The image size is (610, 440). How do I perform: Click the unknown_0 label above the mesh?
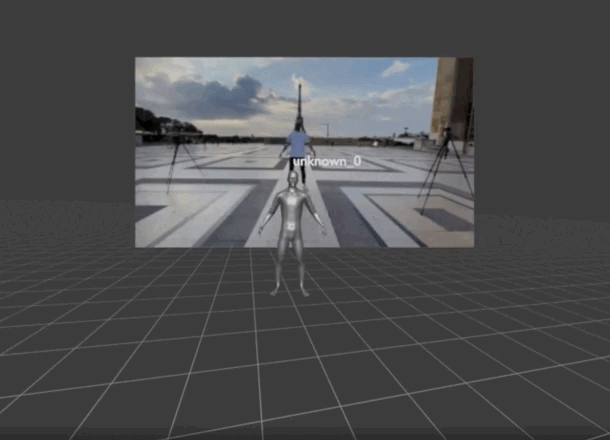tap(327, 161)
